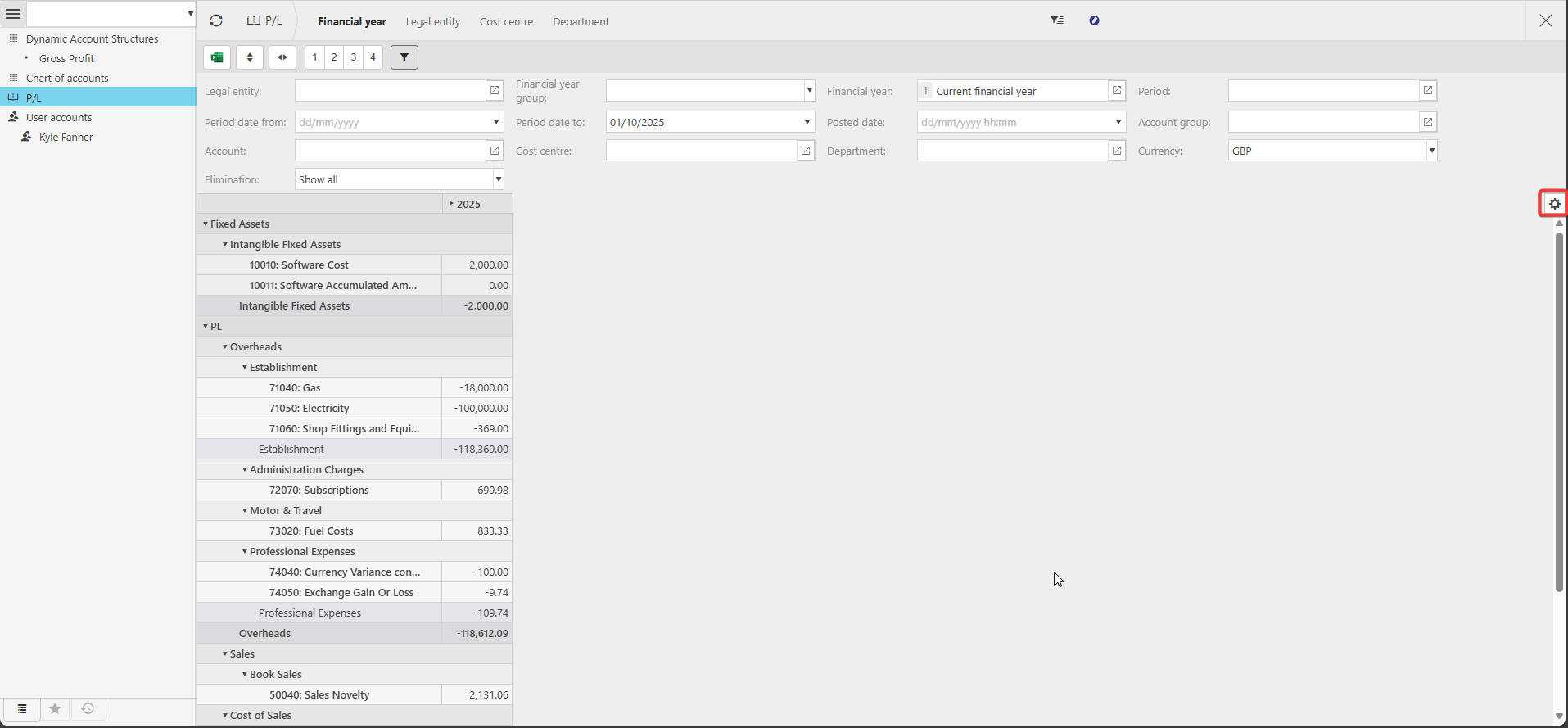Collapse Establishment group

pyautogui.click(x=245, y=367)
